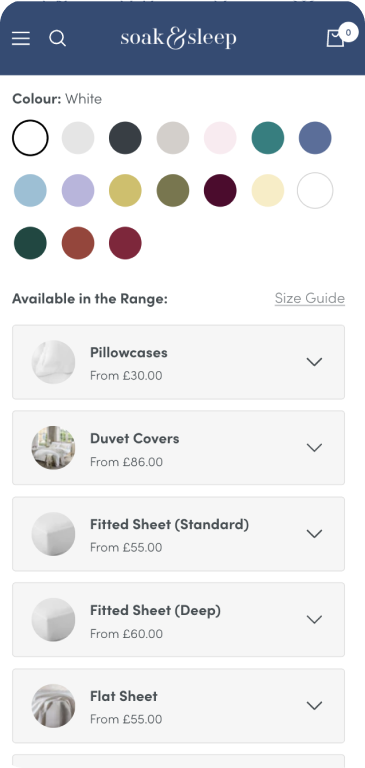Screen dimensions: 365x768
Task: Expand the Duvet Covers chevron
Action: 314,448
